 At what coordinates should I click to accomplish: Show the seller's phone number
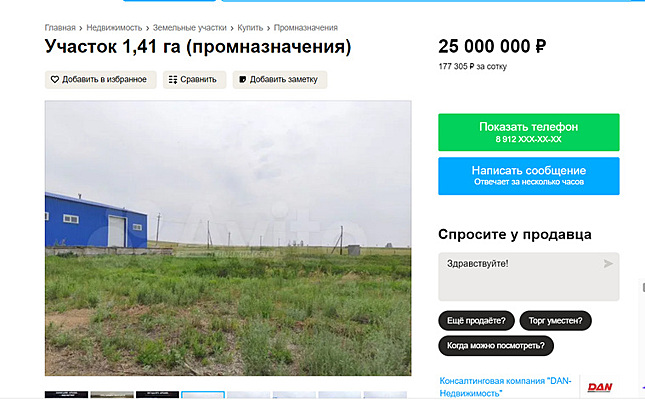[529, 132]
